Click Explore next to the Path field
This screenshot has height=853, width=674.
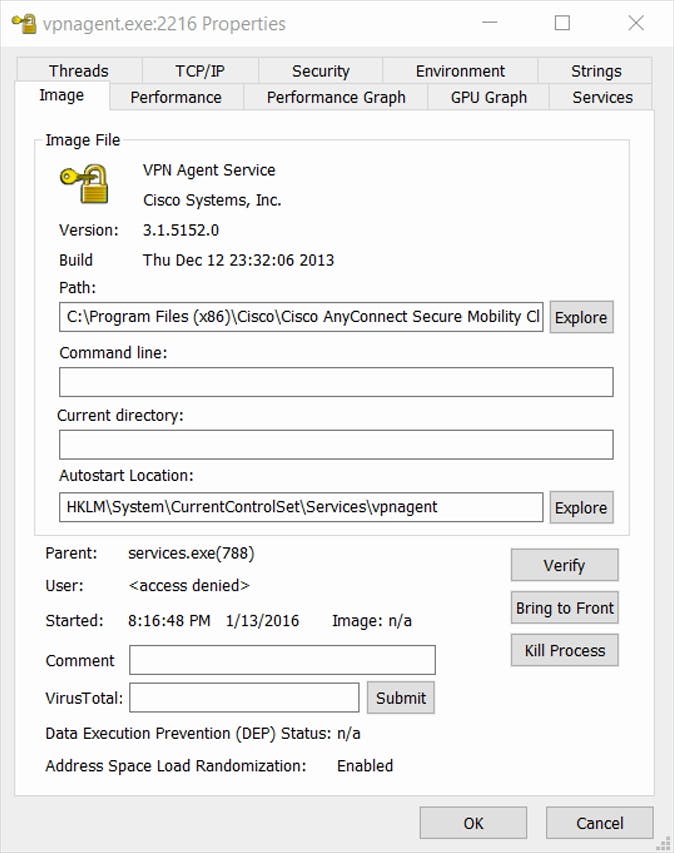581,317
